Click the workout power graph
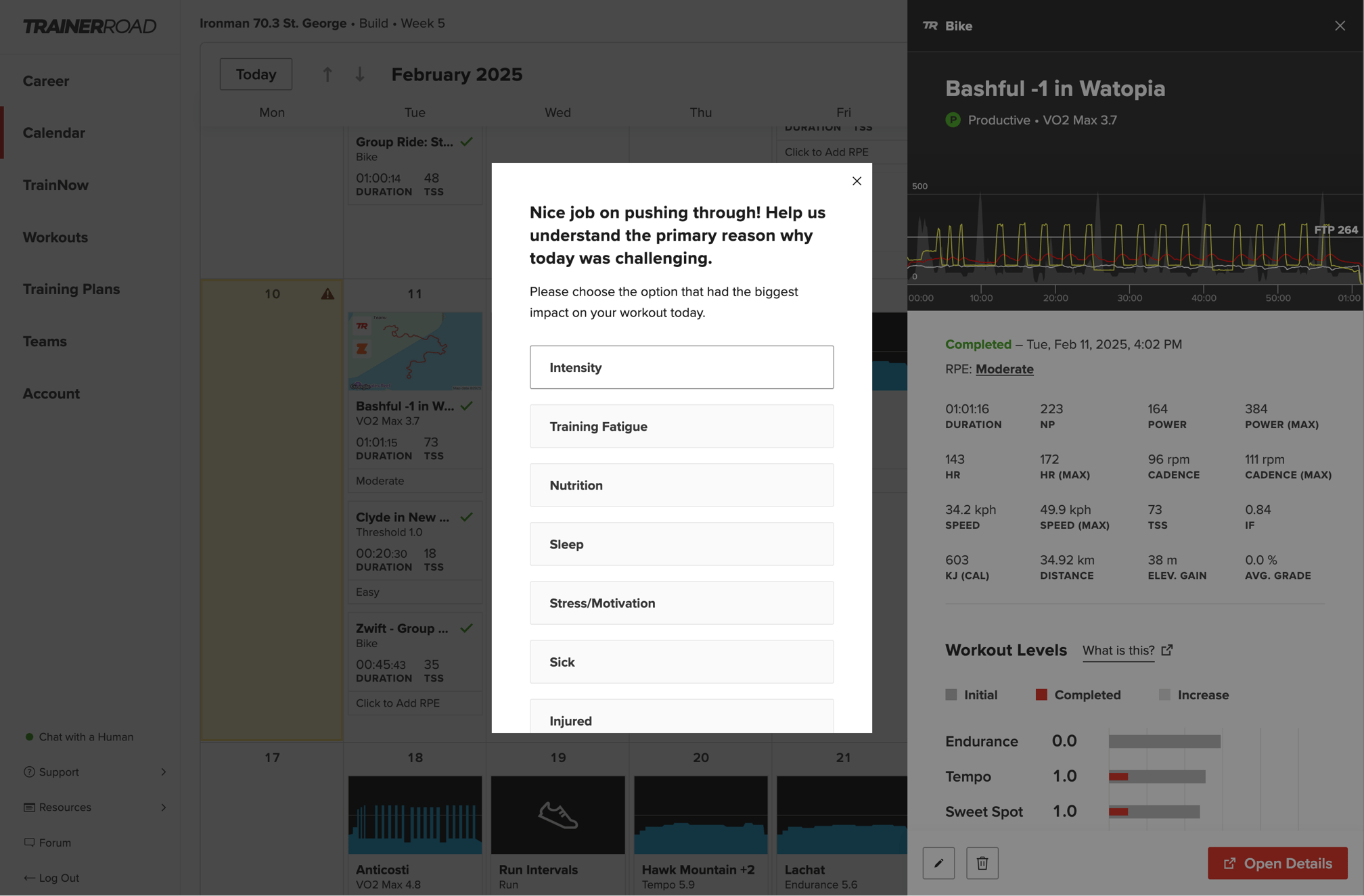Screen dimensions: 1364x896 pos(1135,240)
